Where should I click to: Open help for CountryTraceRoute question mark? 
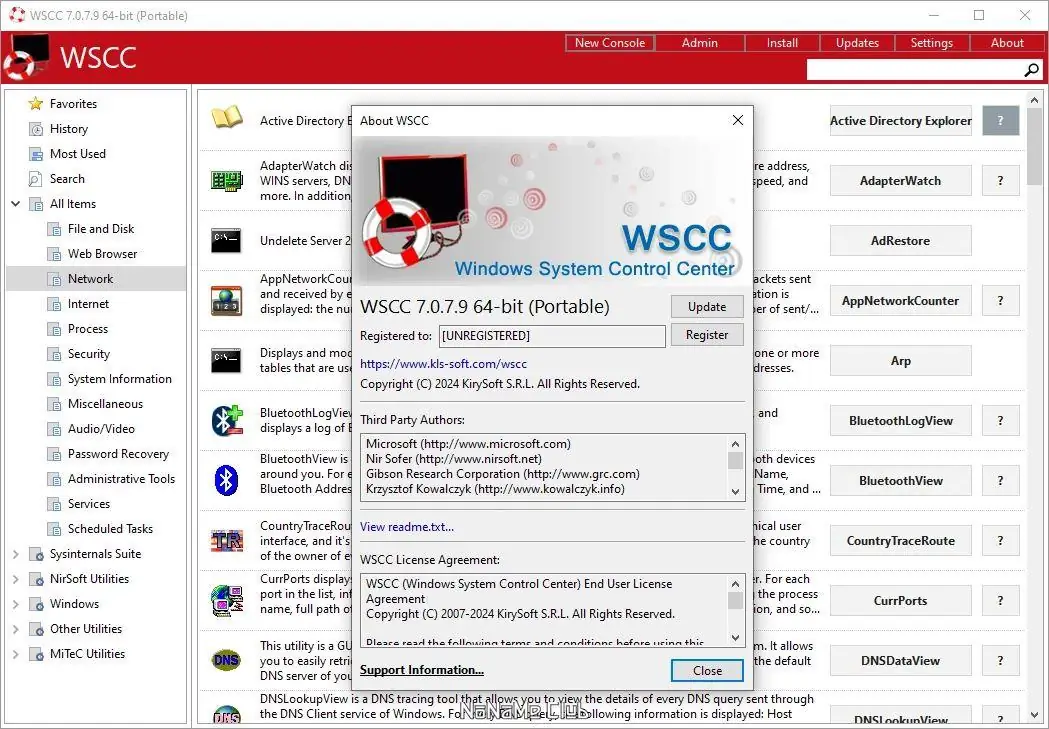pyautogui.click(x=1001, y=540)
